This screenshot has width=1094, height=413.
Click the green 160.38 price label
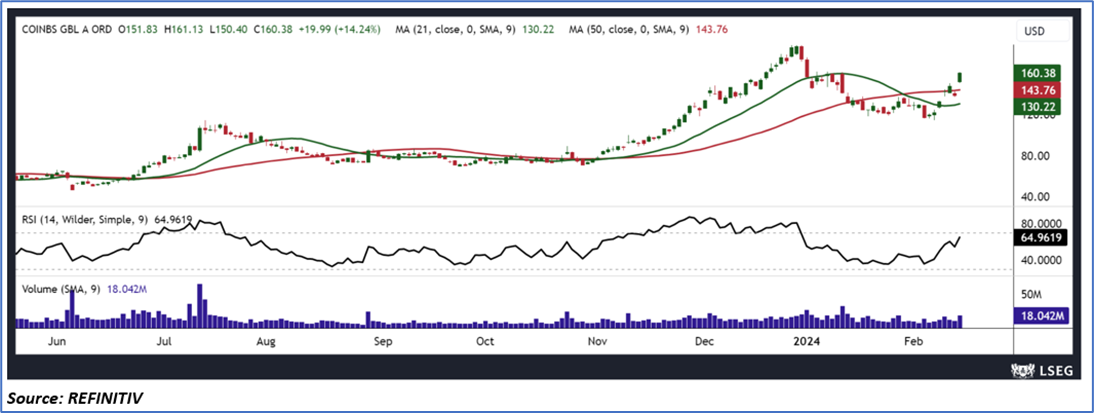pos(1035,73)
